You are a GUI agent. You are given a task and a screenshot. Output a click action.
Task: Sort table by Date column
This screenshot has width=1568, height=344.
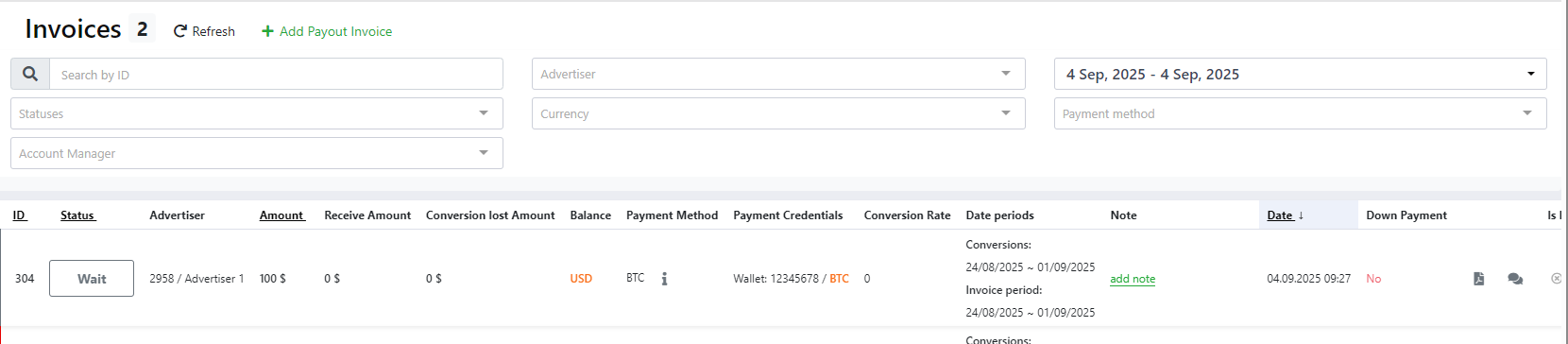[x=1285, y=215]
